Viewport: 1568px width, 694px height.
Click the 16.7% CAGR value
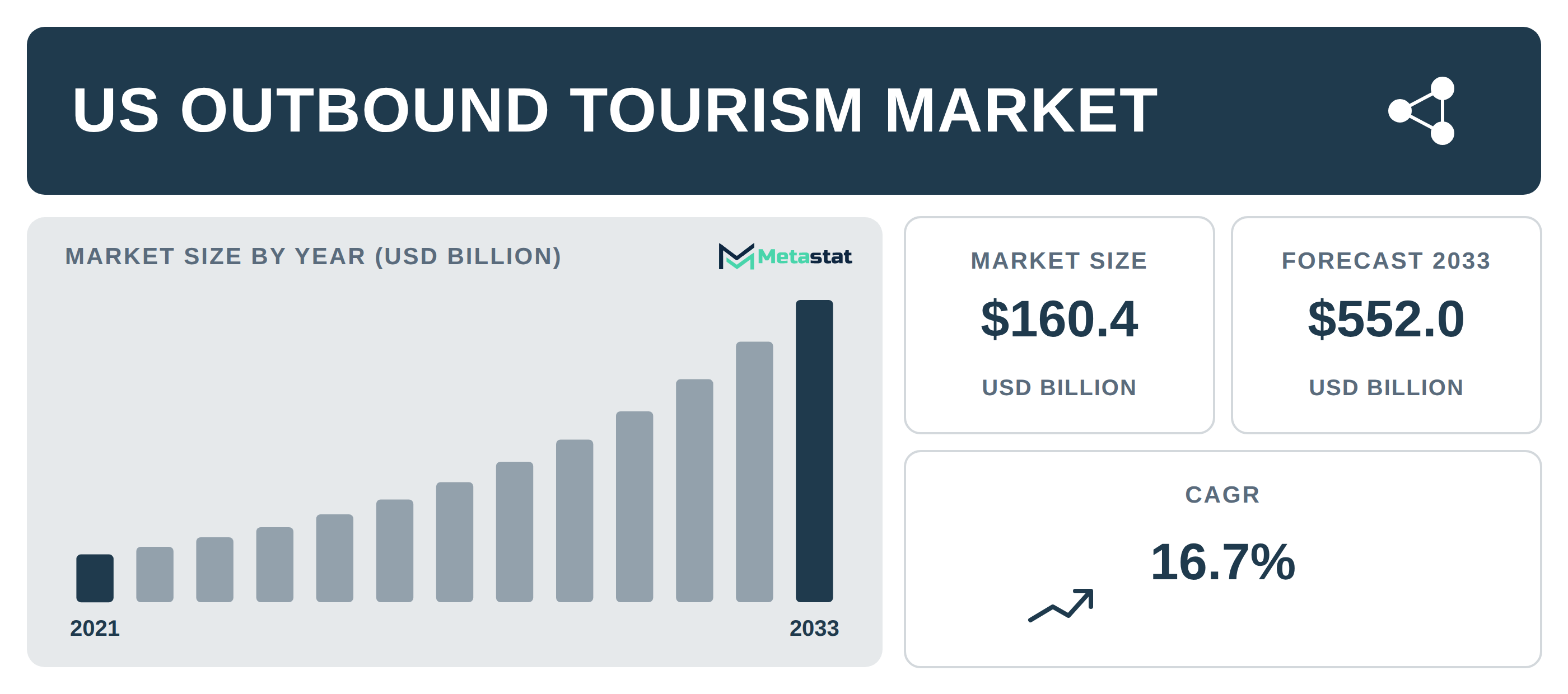(x=1222, y=562)
